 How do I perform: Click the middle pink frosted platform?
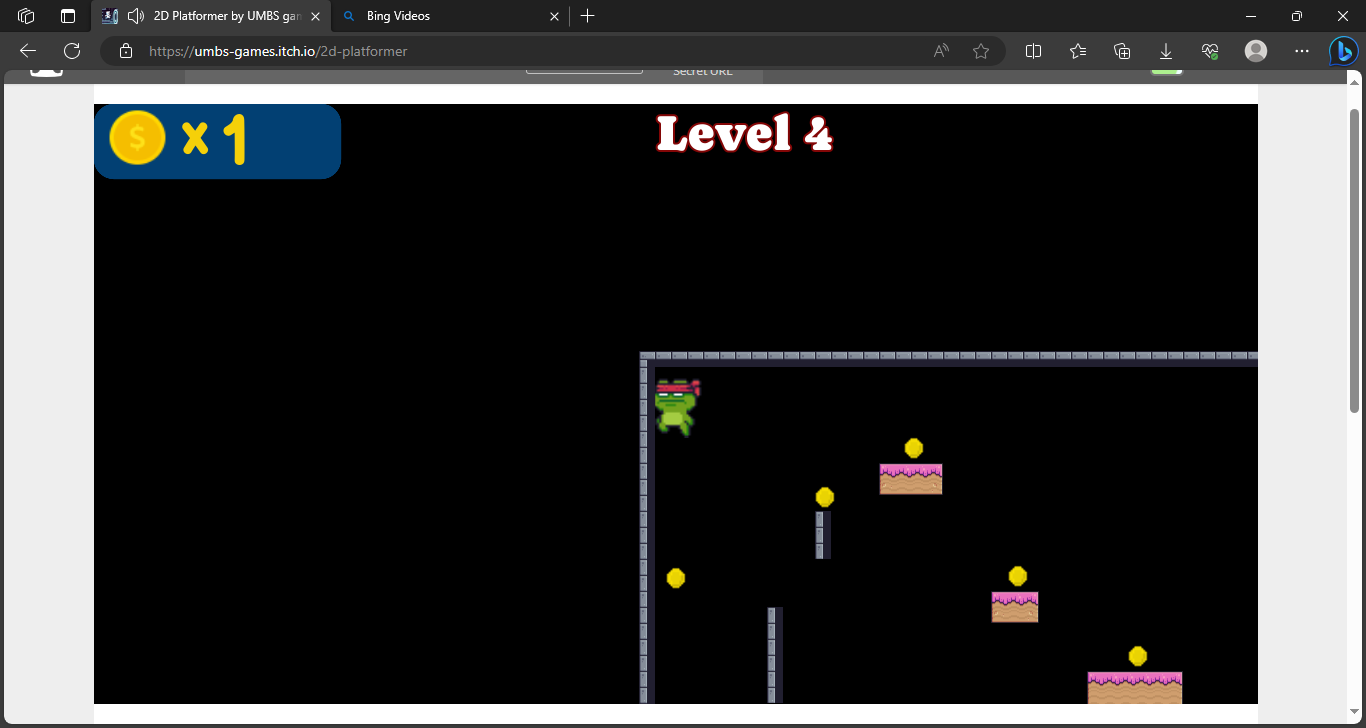[x=1015, y=607]
